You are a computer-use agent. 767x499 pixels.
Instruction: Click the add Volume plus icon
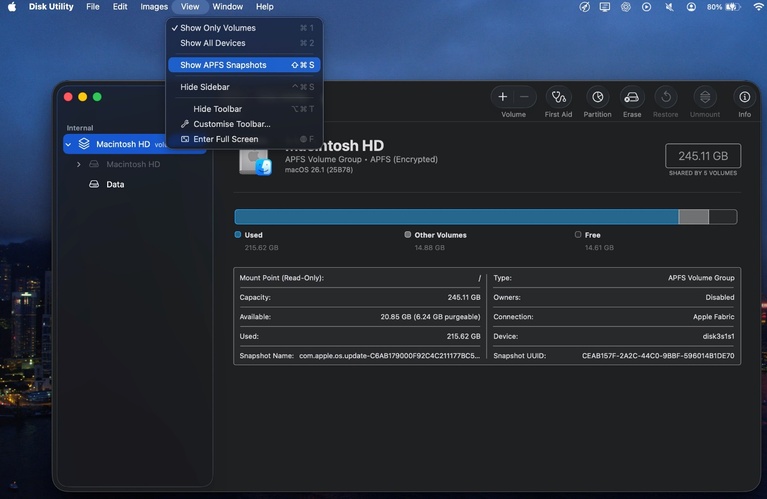point(502,97)
